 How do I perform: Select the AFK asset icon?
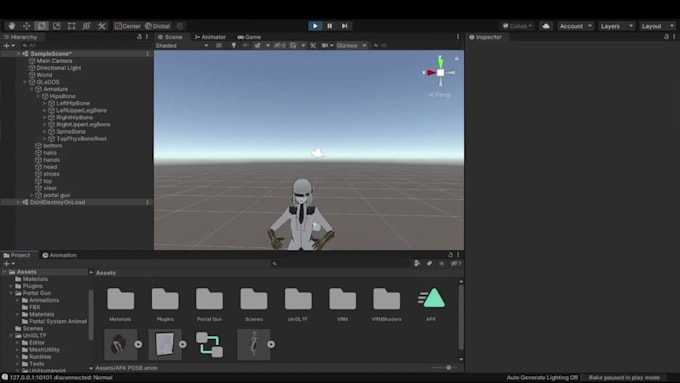pos(431,299)
